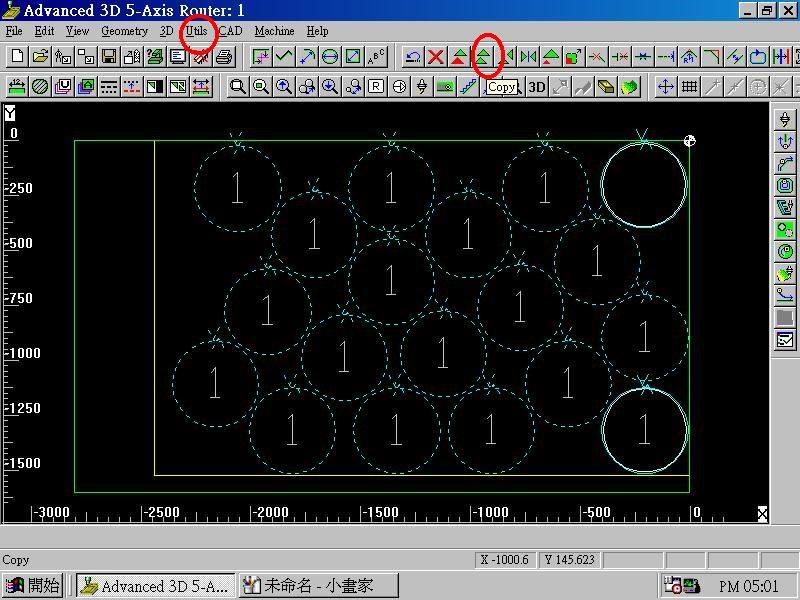Screen dimensions: 800x600
Task: Select the circle drawing tool icon
Action: point(330,56)
